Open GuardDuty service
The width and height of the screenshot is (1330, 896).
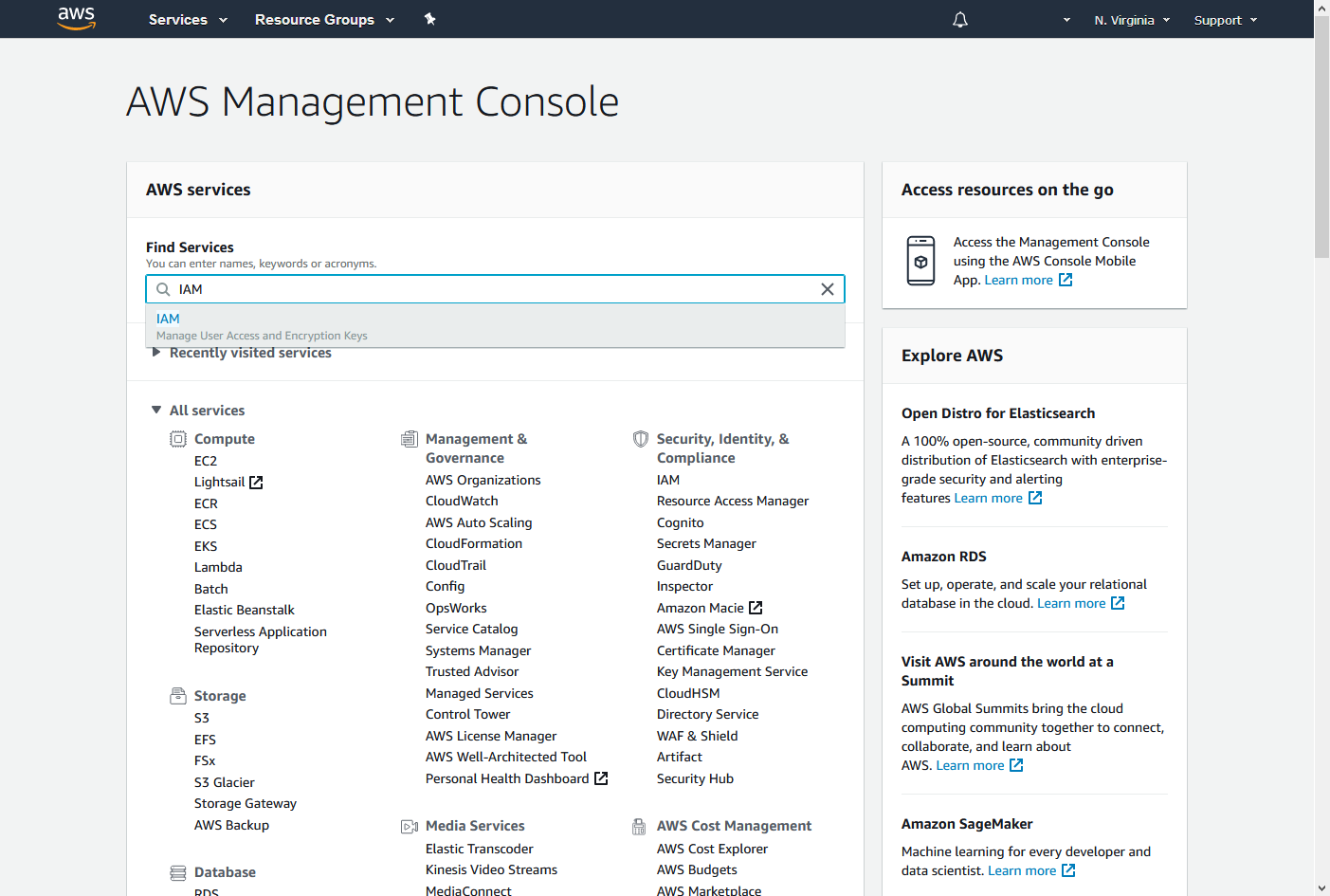click(x=689, y=565)
